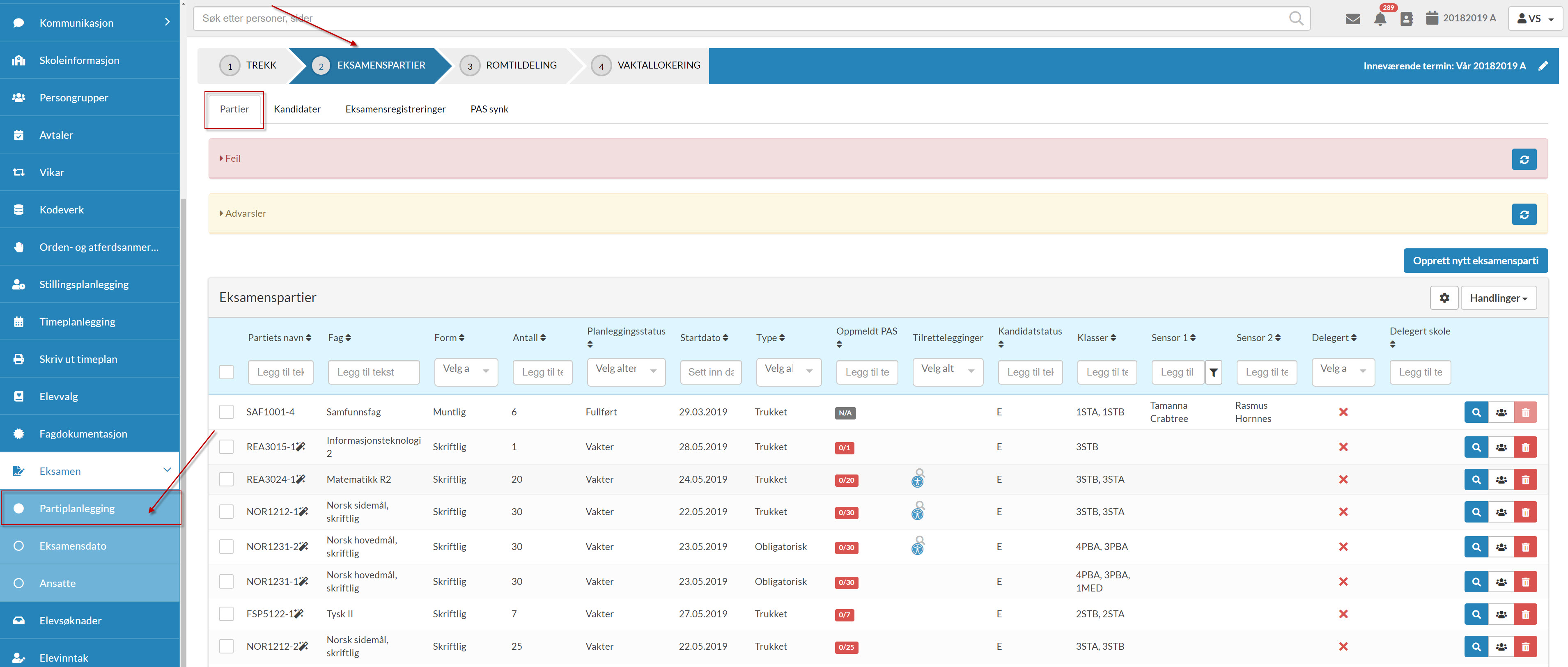This screenshot has height=667, width=1568.
Task: Open Kodeverk in the sidebar
Action: click(90, 210)
